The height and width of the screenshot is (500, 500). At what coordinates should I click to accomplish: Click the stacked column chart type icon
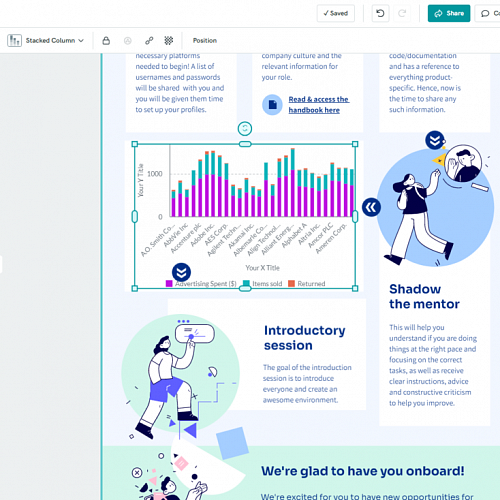coord(14,40)
